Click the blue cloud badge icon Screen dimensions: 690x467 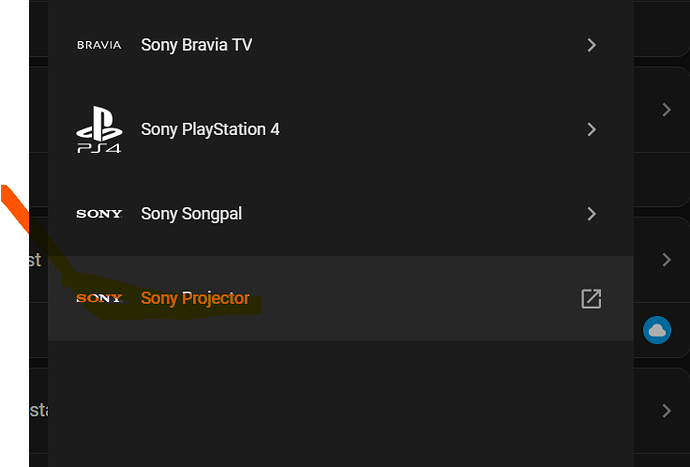click(x=657, y=329)
